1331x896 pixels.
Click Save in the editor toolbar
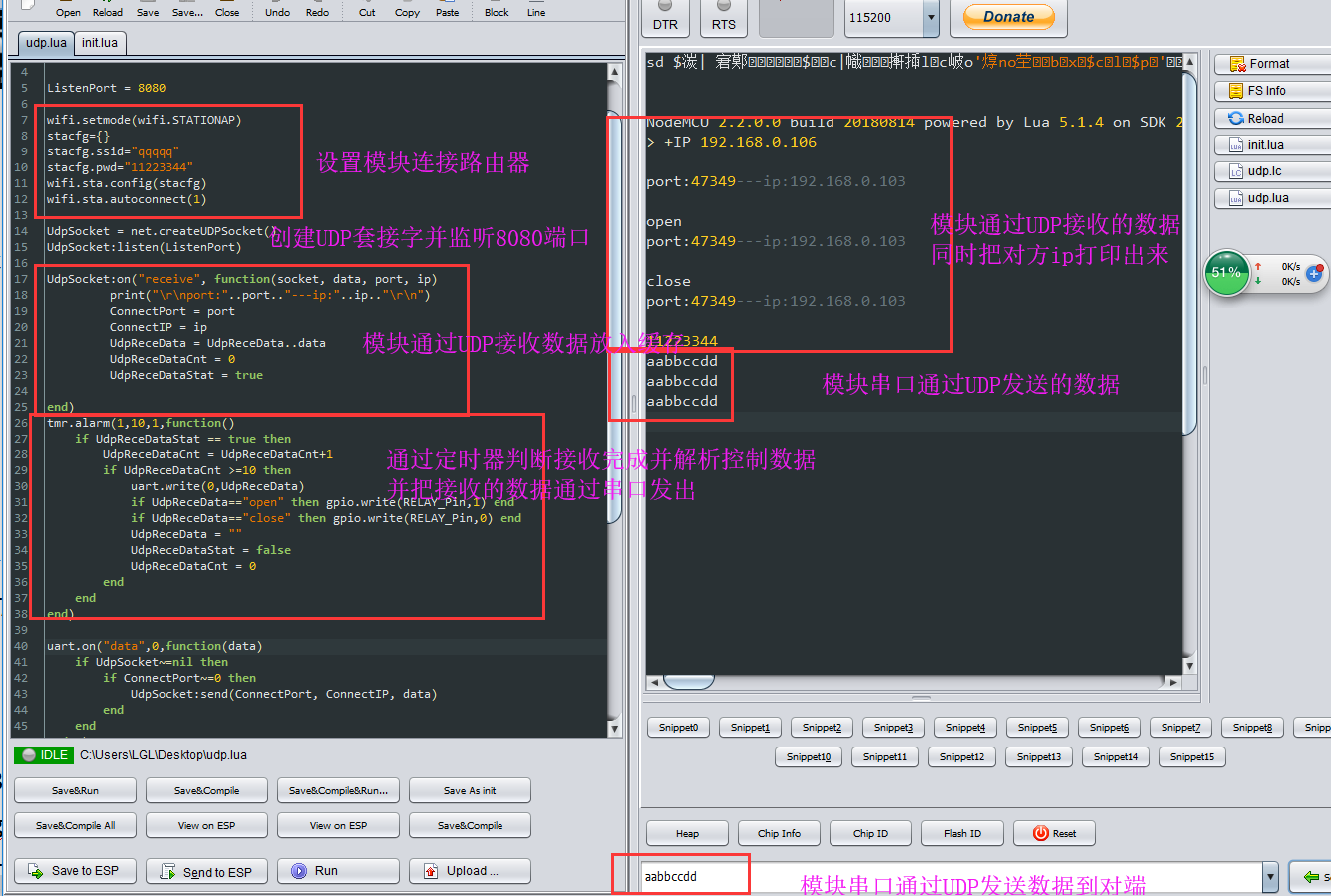pos(148,12)
